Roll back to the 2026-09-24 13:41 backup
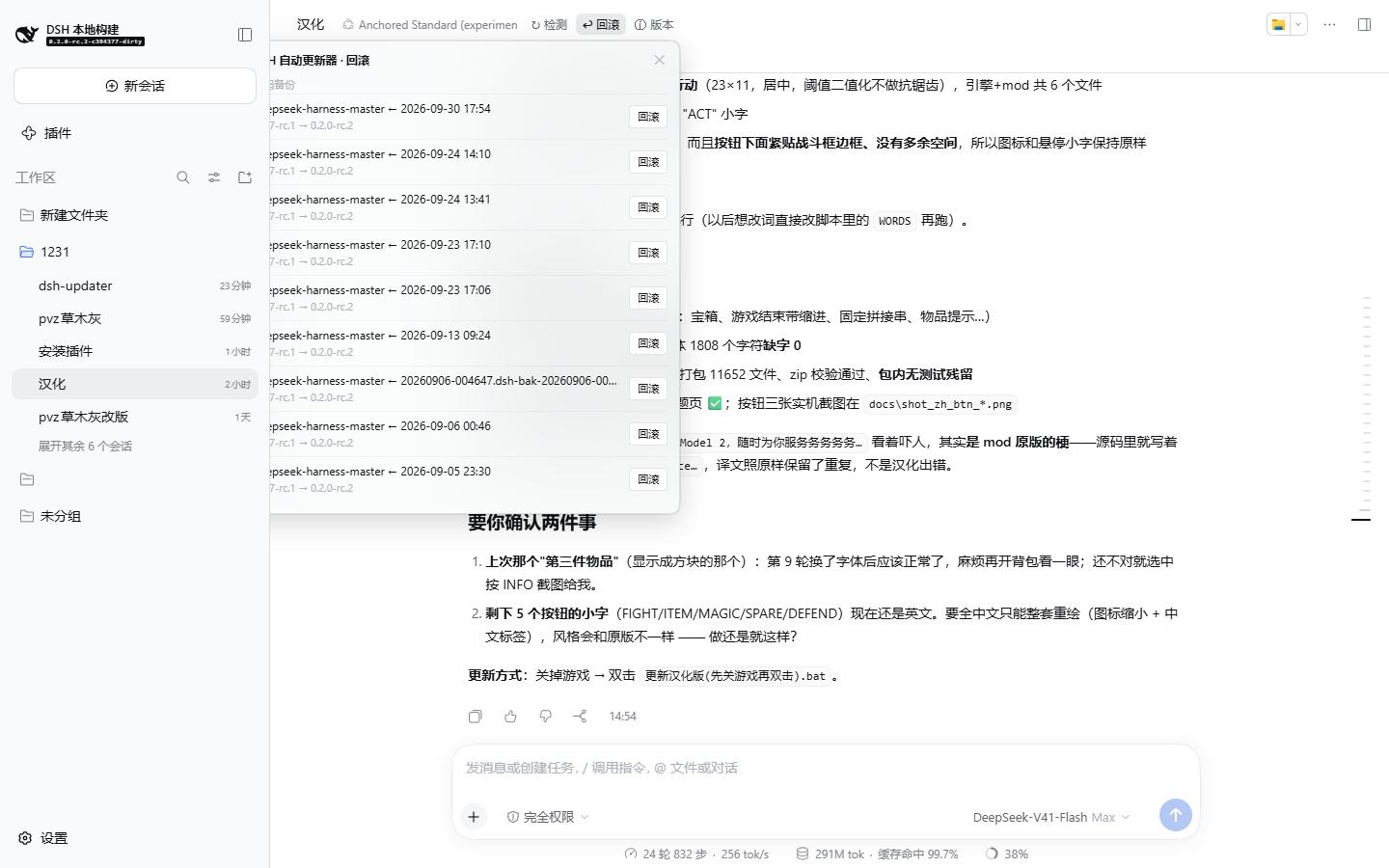This screenshot has height=868, width=1389. 648,207
